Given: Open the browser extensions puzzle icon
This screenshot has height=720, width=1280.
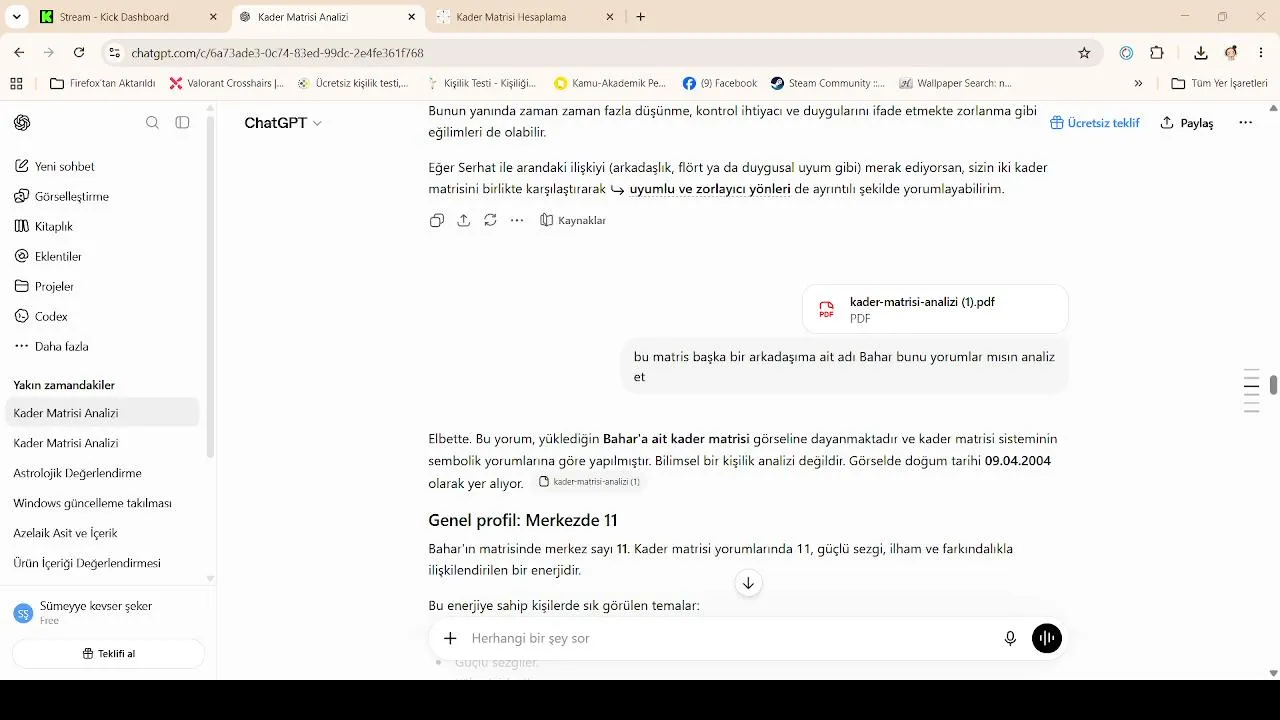Looking at the screenshot, I should [1157, 53].
